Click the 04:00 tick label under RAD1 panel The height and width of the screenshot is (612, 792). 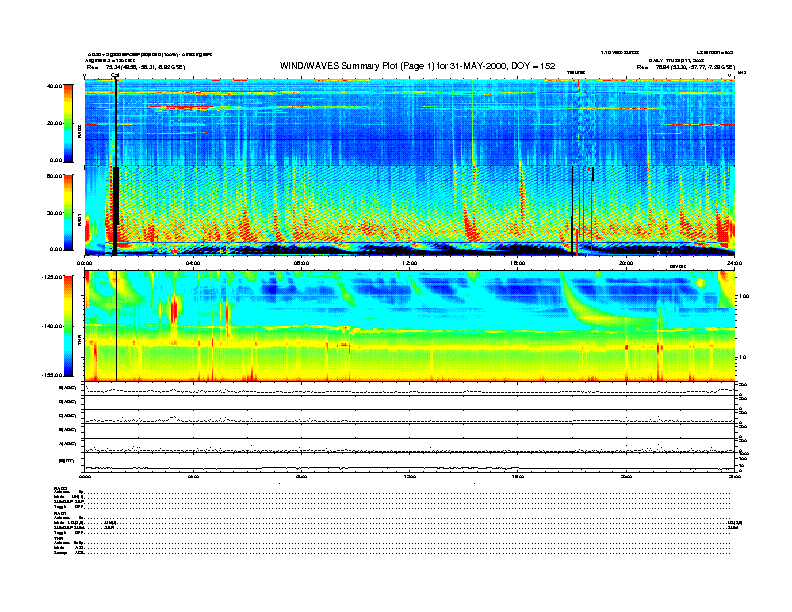193,263
